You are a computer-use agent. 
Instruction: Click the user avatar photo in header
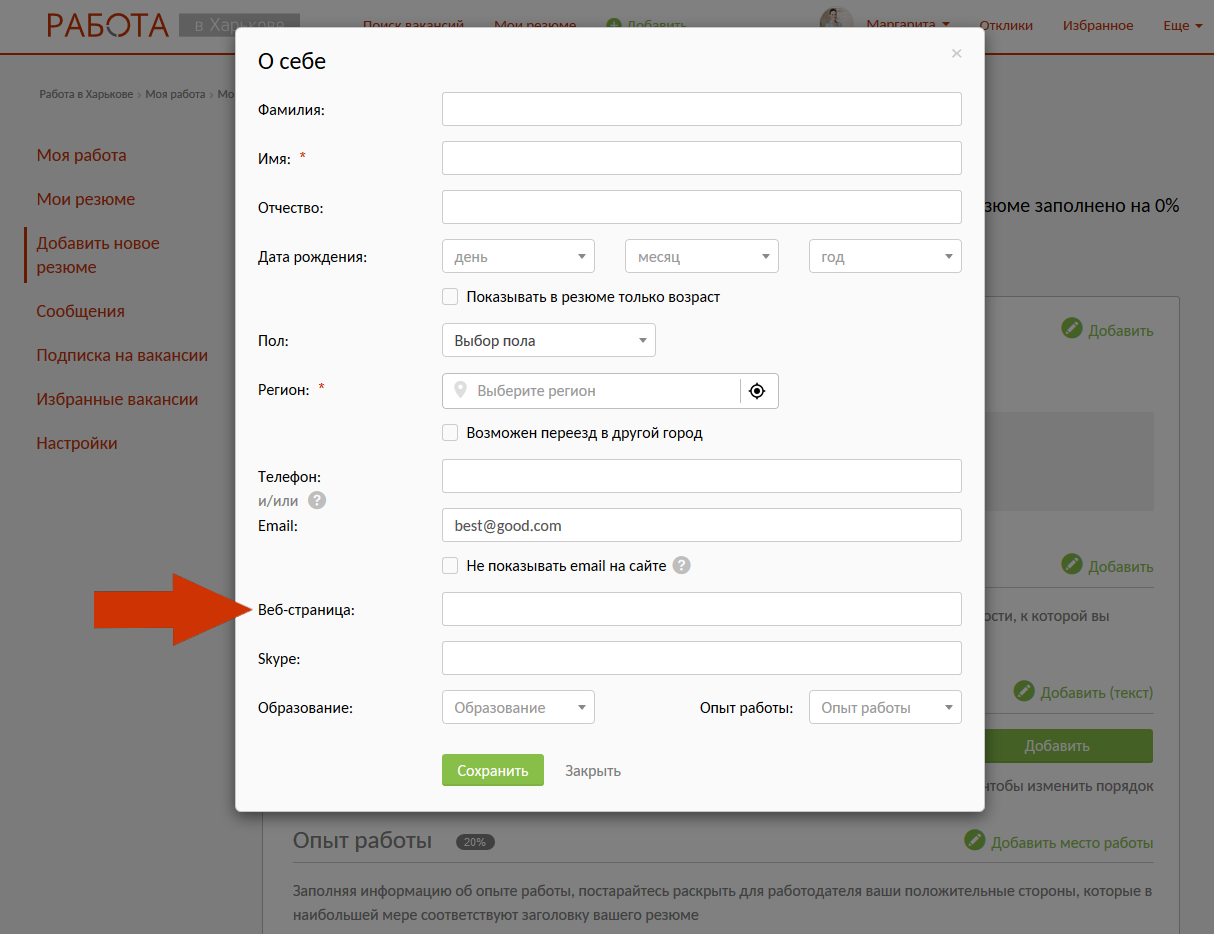[836, 22]
